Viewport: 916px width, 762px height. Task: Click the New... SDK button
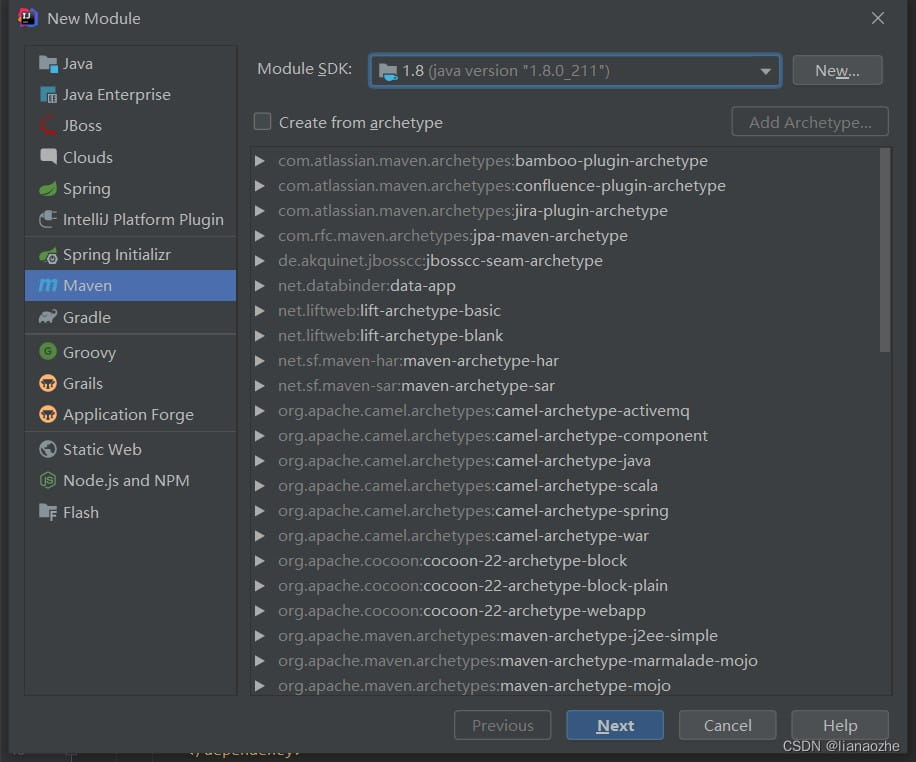pyautogui.click(x=837, y=70)
